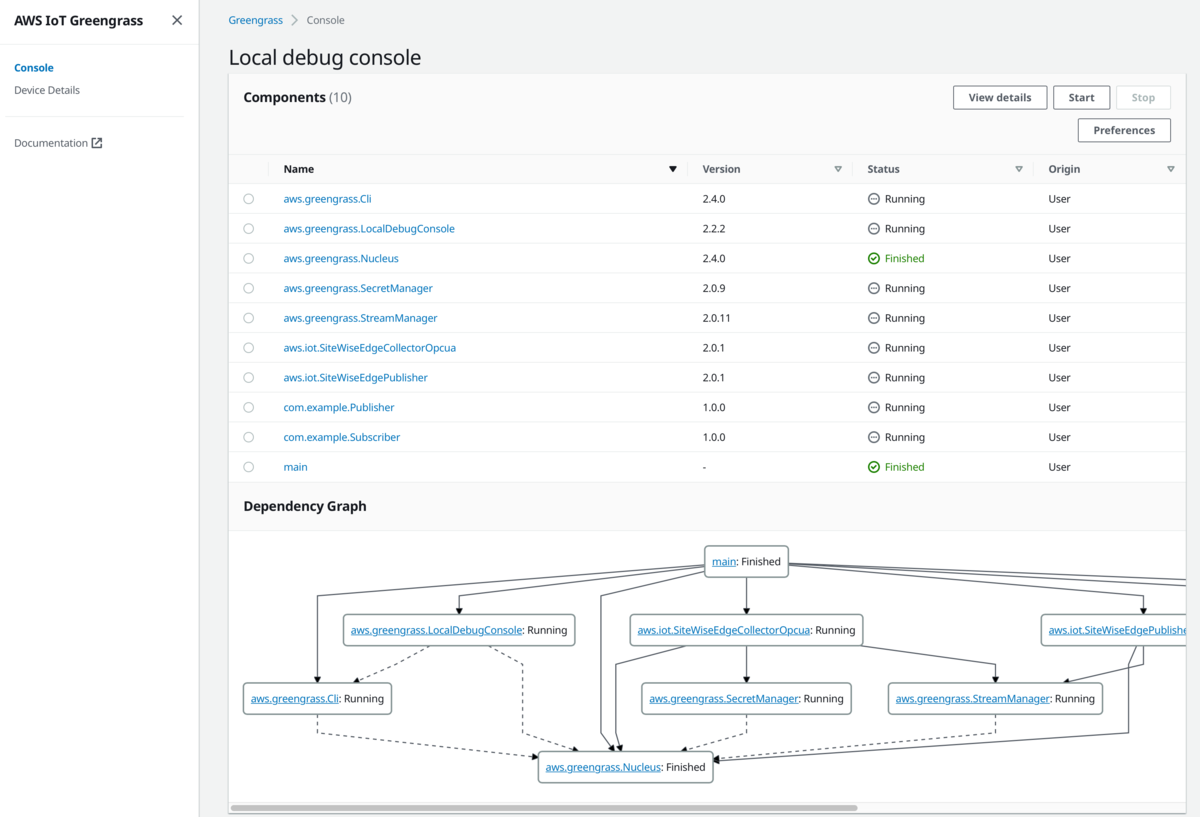
Task: Click the aws.iot.SiteWiseEdgeCollectorOpcua graph node
Action: point(746,630)
